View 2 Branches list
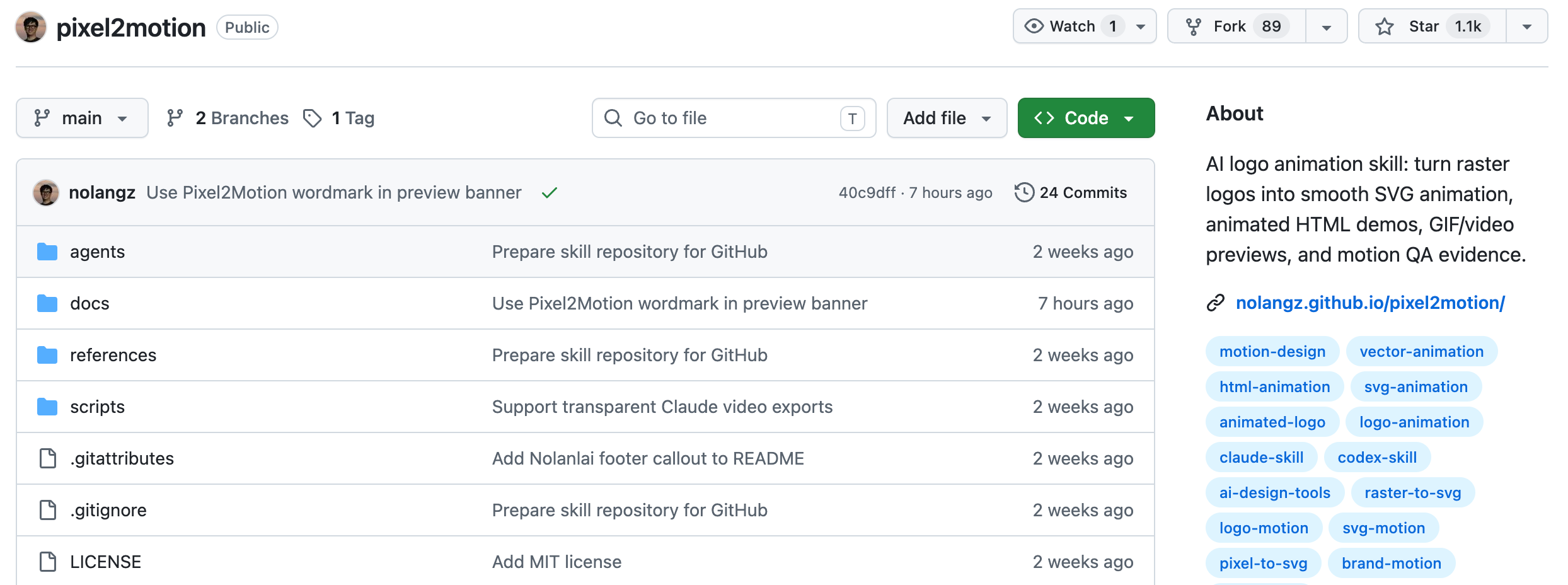Viewport: 1568px width, 585px height. tap(228, 118)
